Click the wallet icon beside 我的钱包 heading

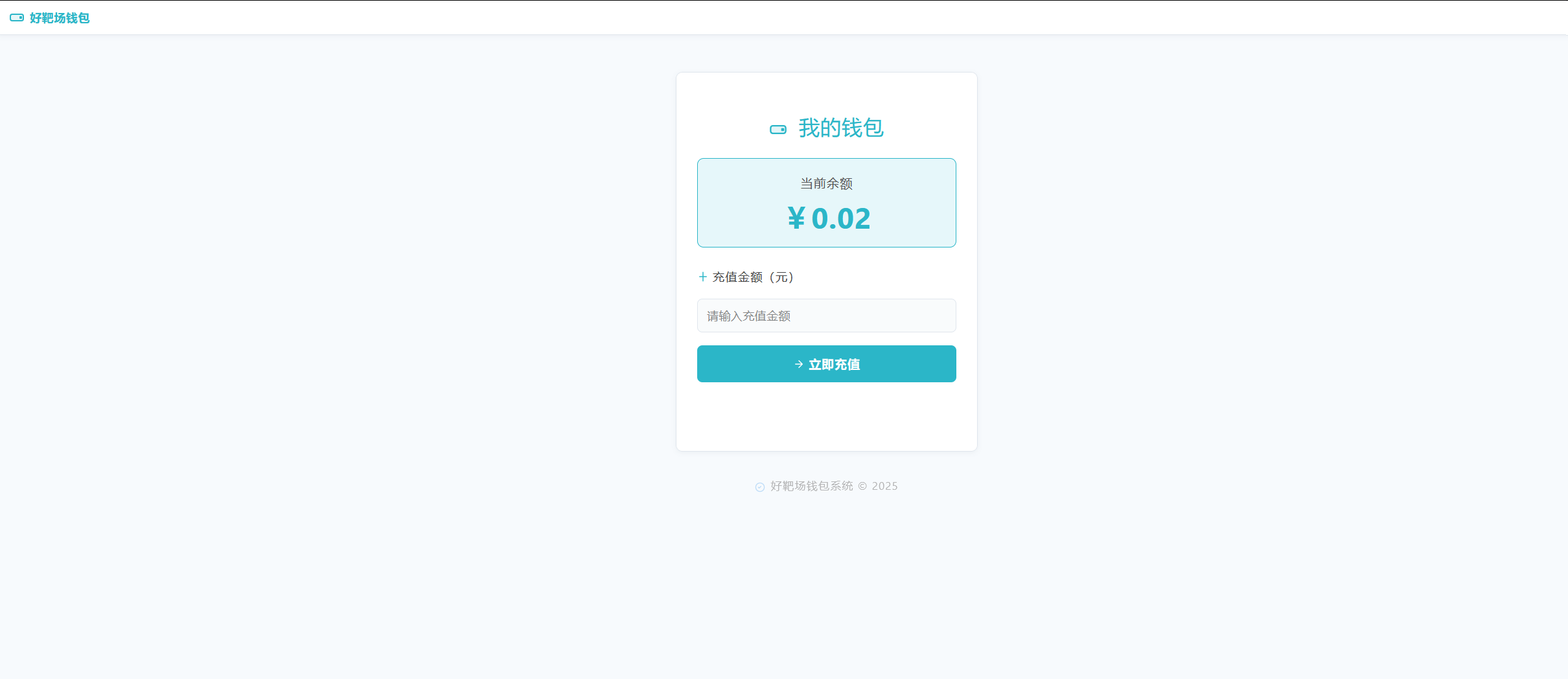pos(778,130)
